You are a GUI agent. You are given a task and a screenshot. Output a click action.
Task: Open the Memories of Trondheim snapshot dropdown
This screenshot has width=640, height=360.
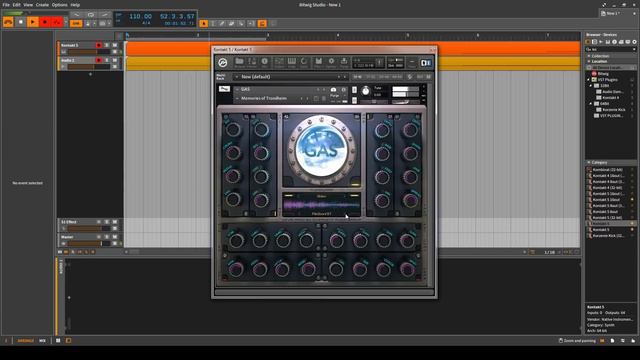click(237, 98)
